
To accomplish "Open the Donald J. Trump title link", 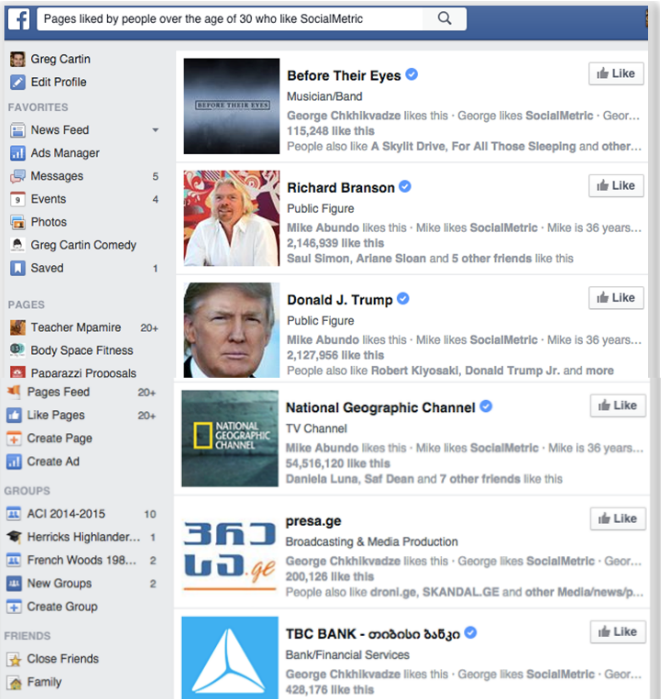I will pyautogui.click(x=340, y=300).
